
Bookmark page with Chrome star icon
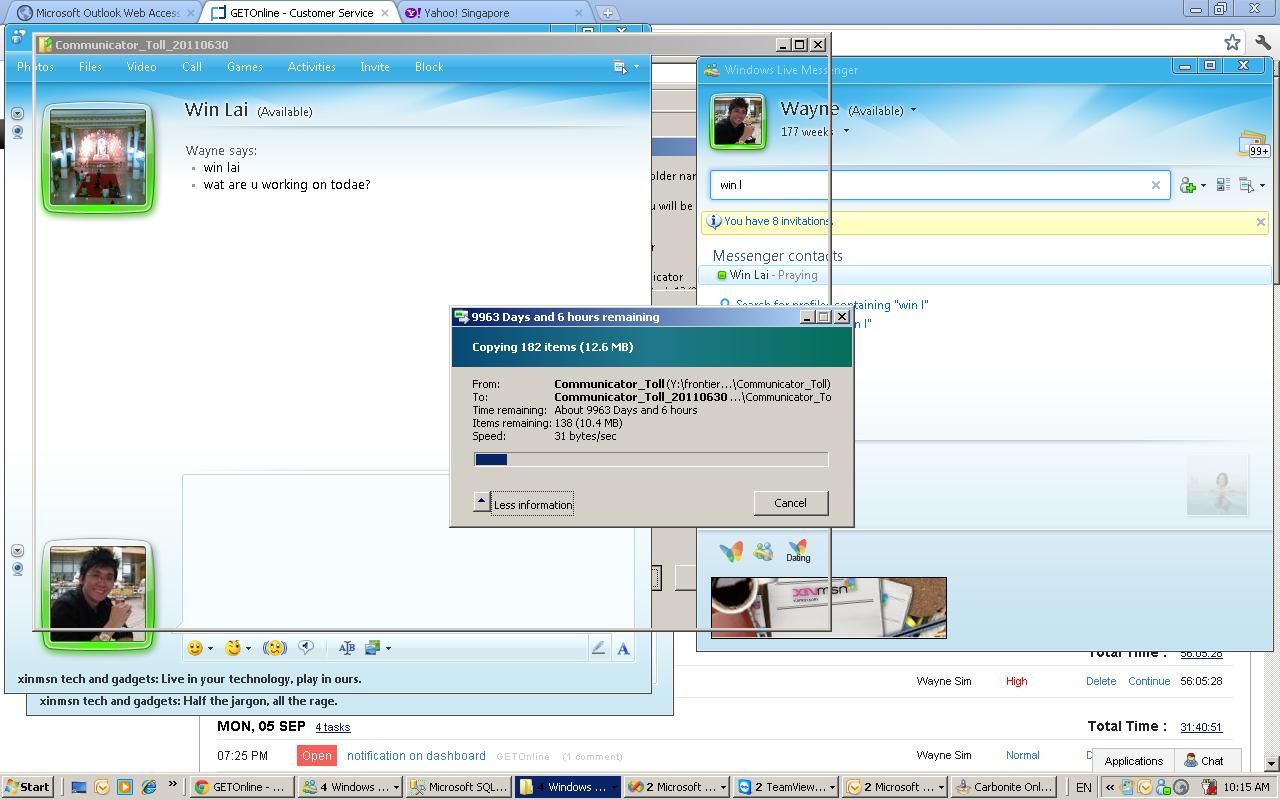click(x=1233, y=42)
